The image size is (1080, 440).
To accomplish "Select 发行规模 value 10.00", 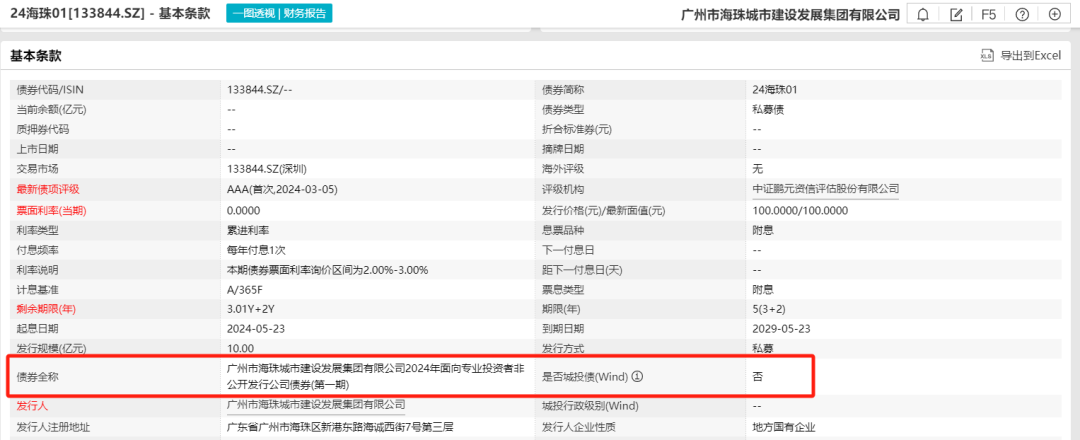I will point(240,348).
